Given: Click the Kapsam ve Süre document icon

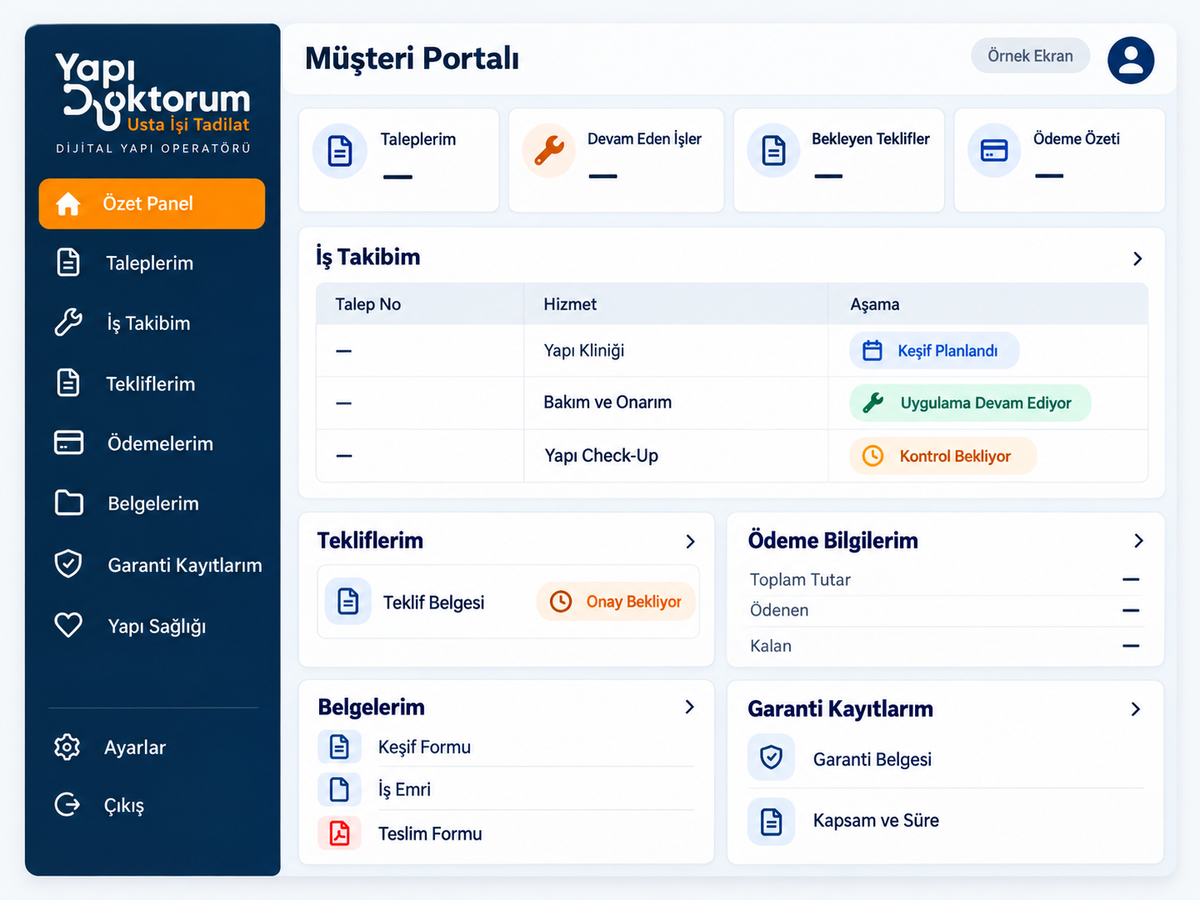Looking at the screenshot, I should [771, 821].
